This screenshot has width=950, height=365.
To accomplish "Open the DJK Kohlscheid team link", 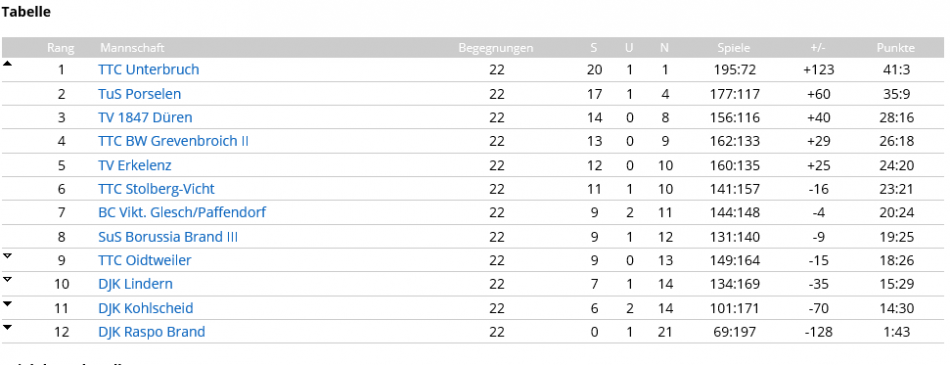I will click(145, 308).
